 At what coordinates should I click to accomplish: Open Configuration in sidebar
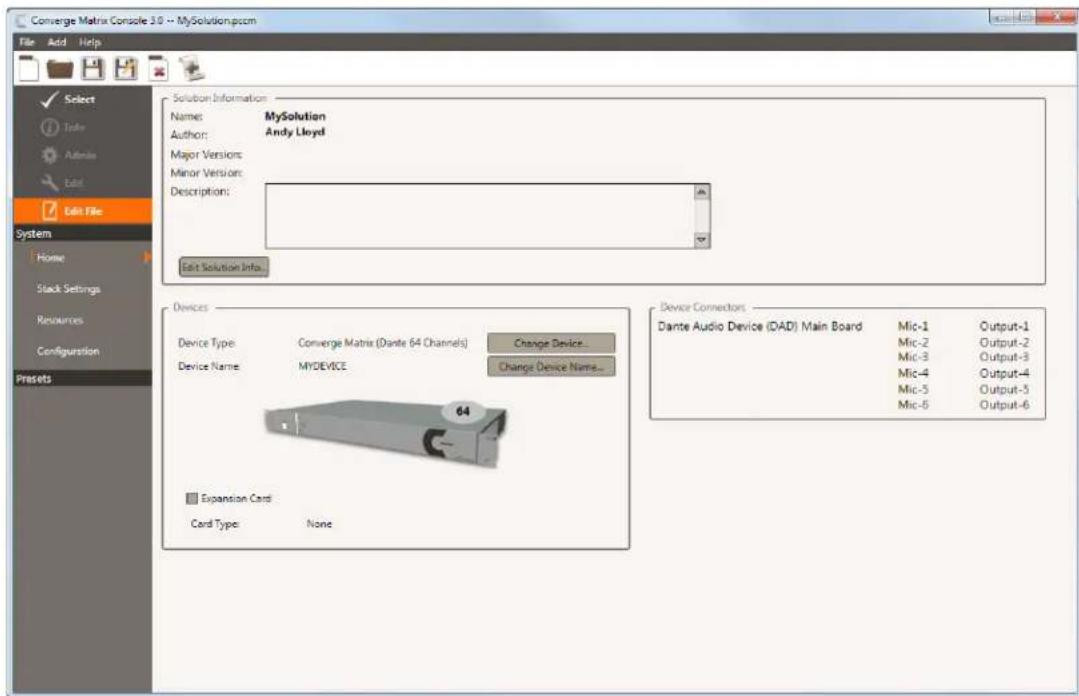pos(68,351)
